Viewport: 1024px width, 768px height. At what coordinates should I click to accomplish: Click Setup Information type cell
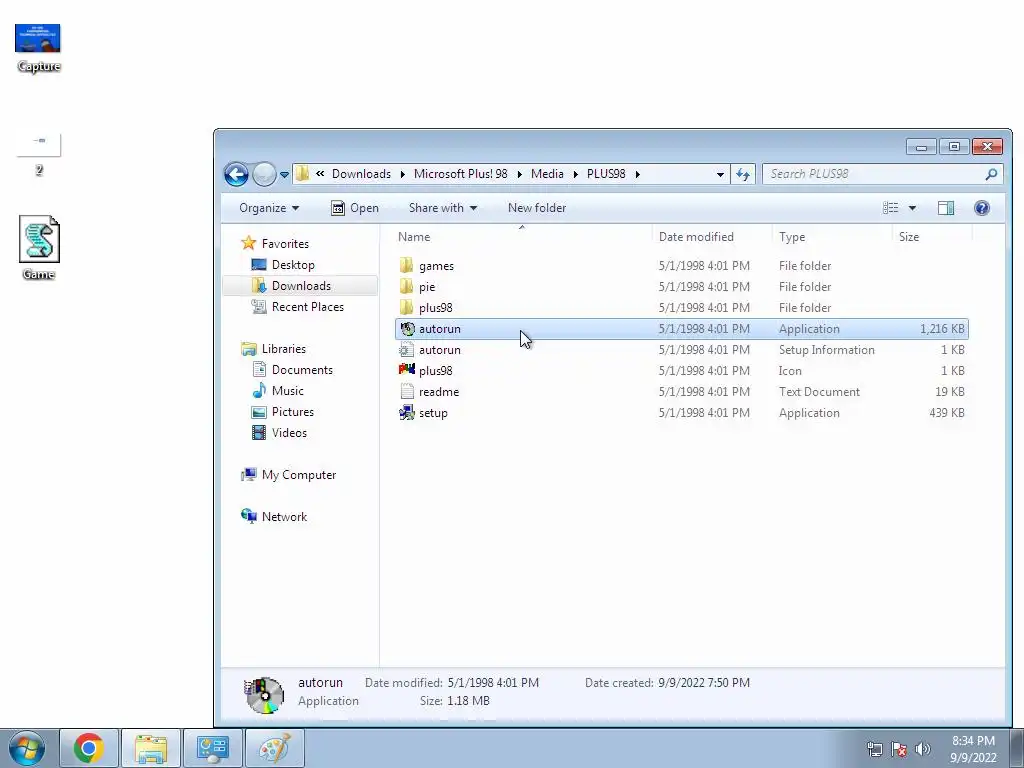tap(826, 349)
